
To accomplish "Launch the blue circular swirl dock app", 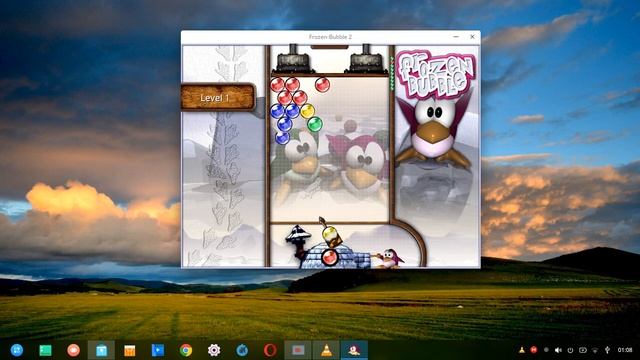I will coord(242,350).
